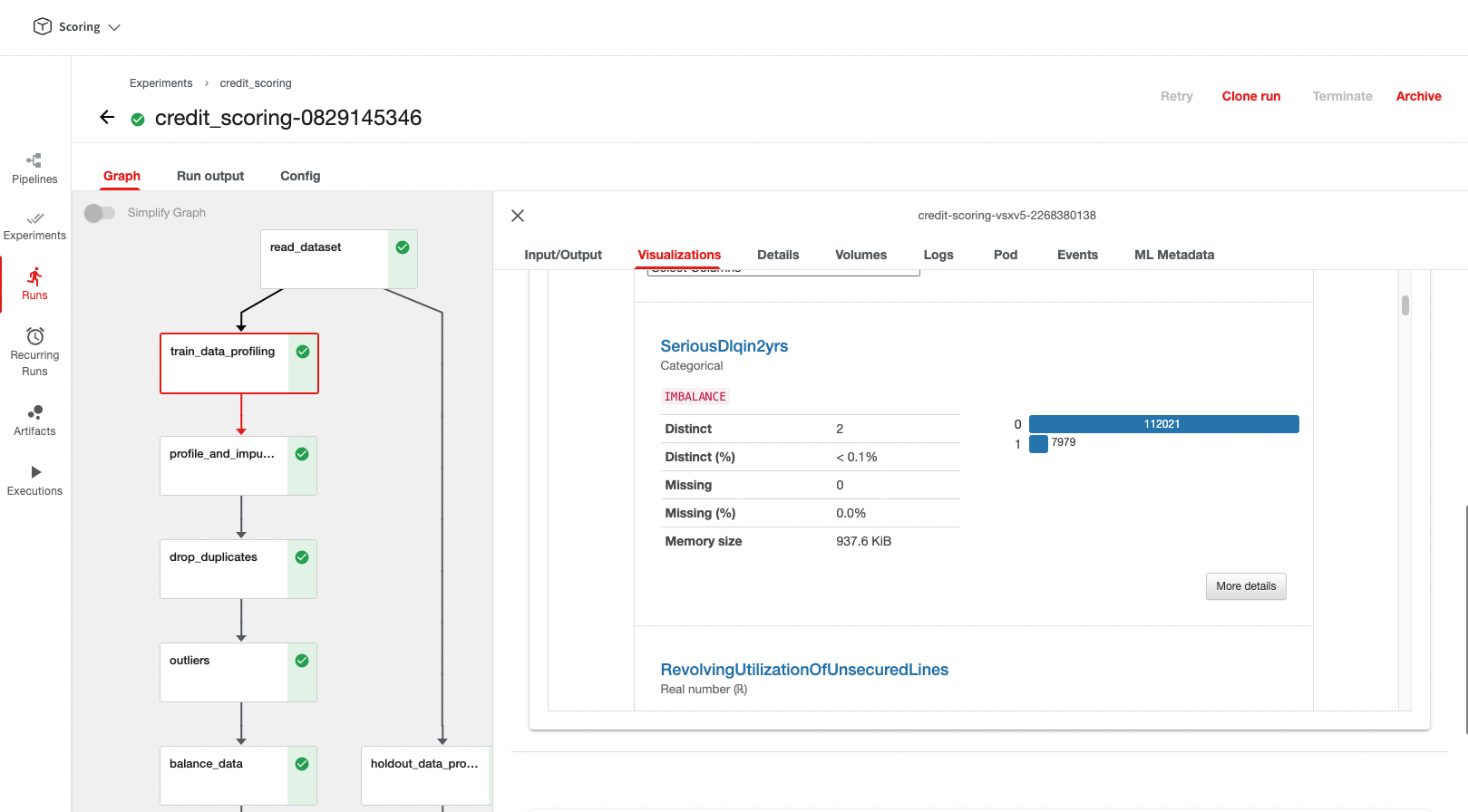Select the balance_data graph node
Image resolution: width=1468 pixels, height=812 pixels.
tap(238, 776)
